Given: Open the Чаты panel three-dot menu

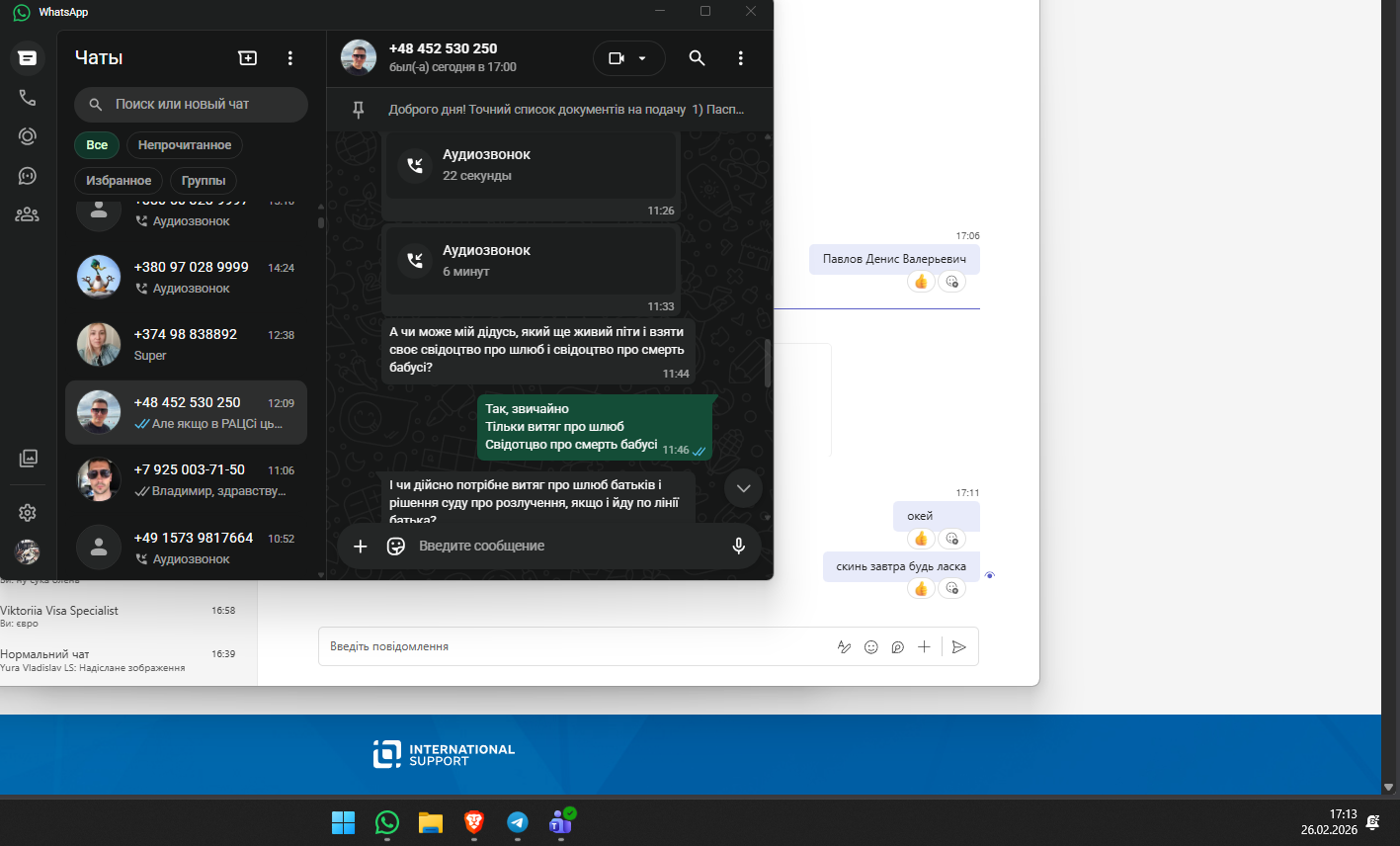Looking at the screenshot, I should (x=289, y=58).
